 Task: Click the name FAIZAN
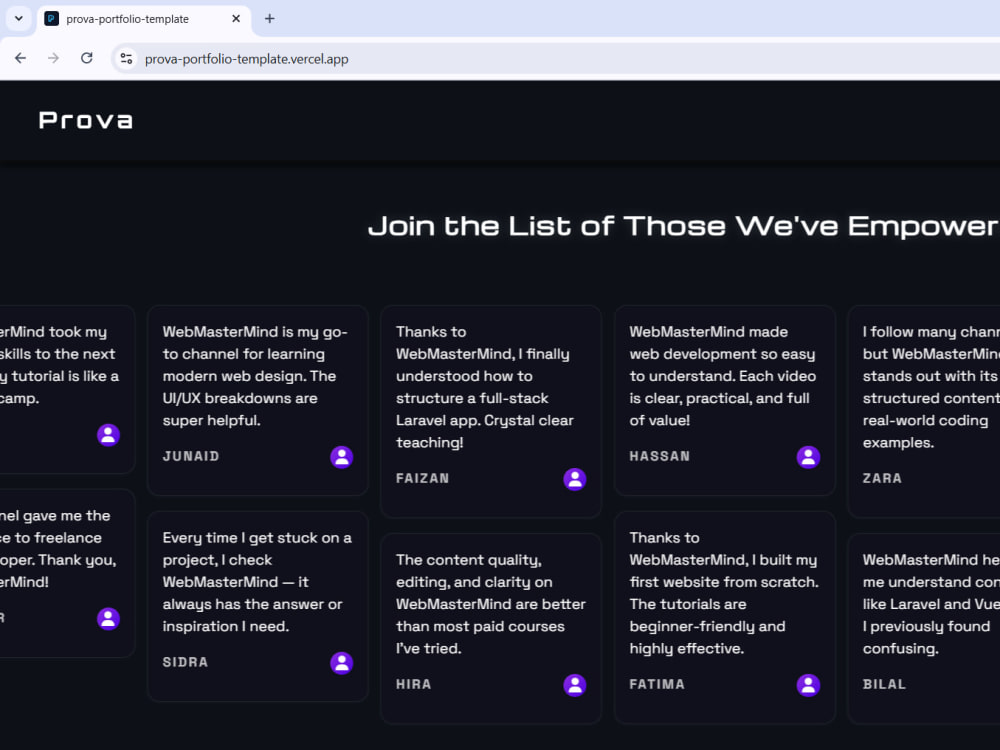(x=423, y=478)
